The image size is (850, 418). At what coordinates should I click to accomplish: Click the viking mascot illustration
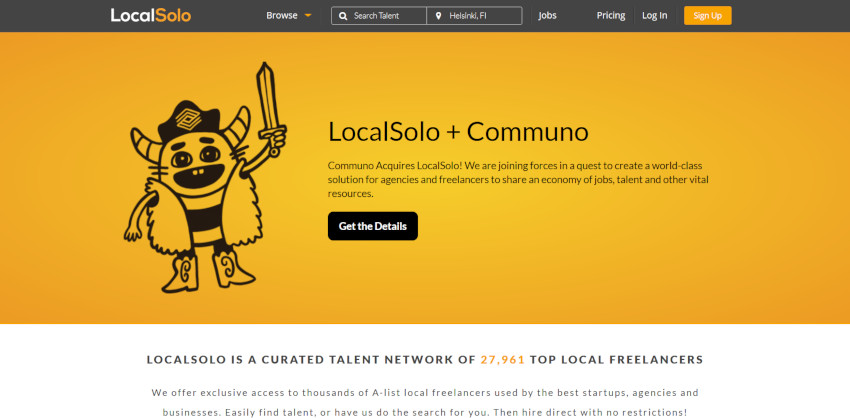pos(205,178)
